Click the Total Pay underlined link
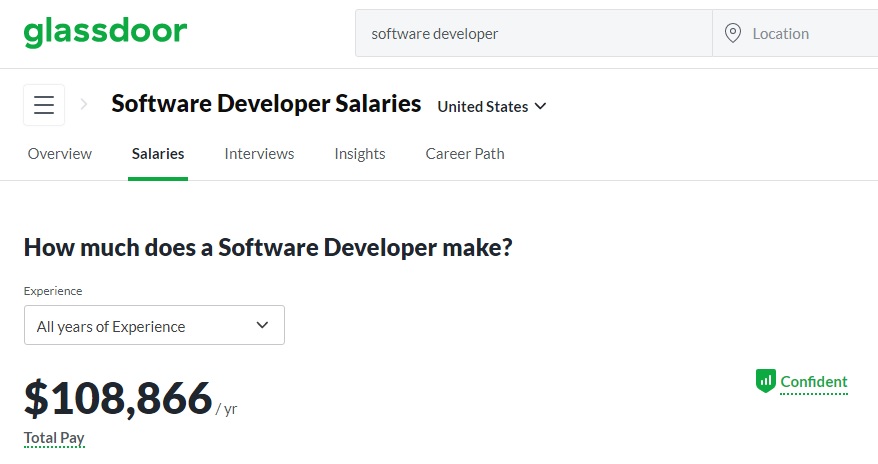Screen dimensions: 878x464 54,438
